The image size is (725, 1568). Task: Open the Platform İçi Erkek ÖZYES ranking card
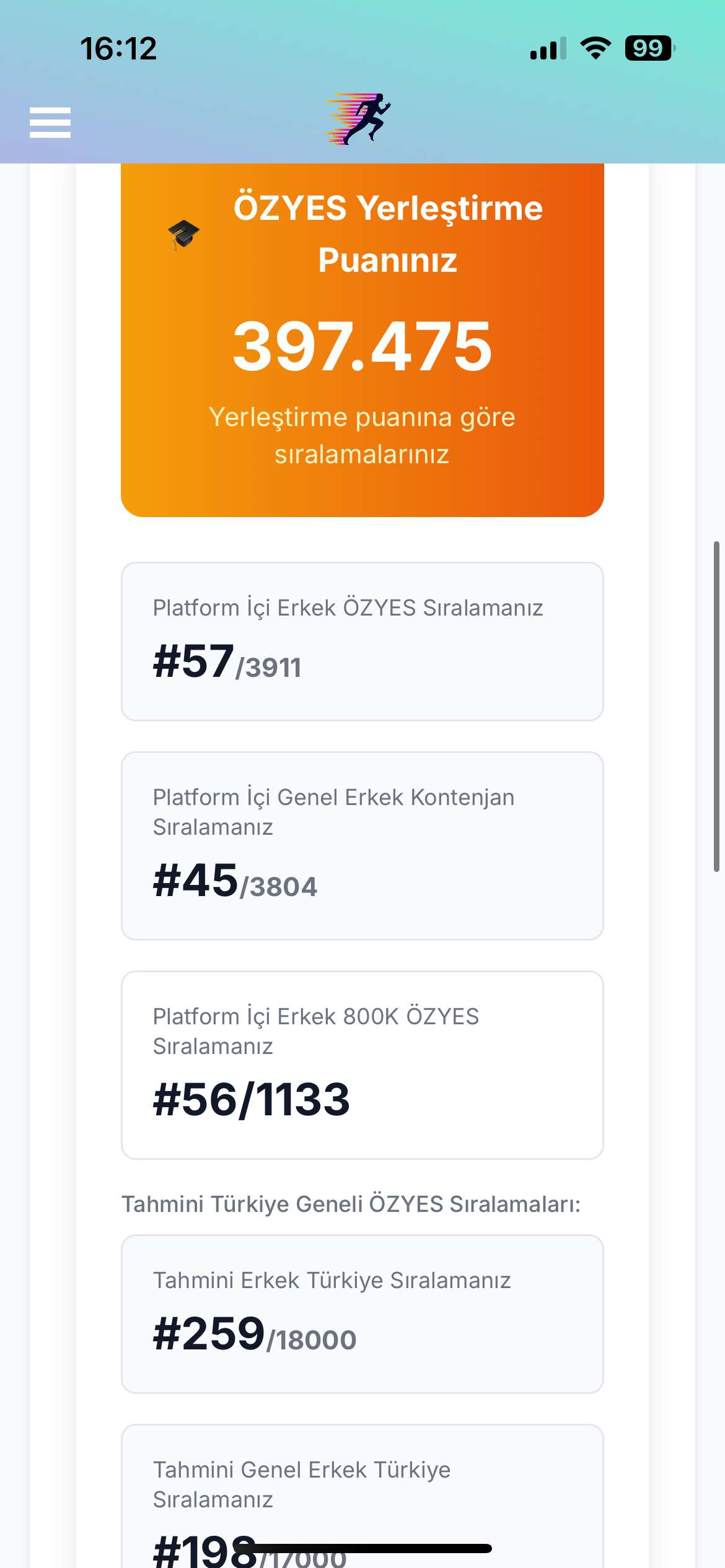coord(362,642)
